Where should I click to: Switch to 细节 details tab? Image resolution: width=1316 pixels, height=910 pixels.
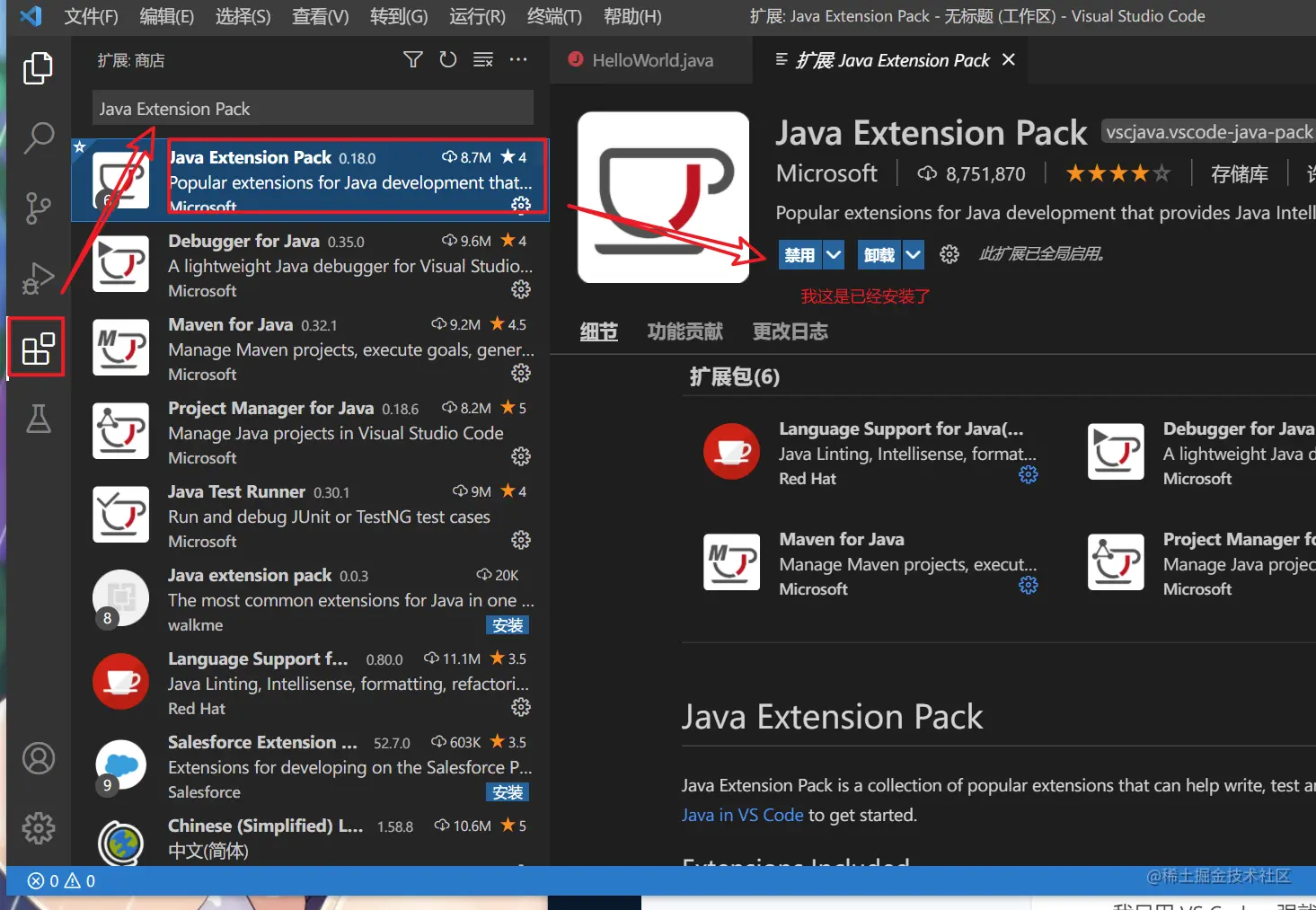pos(599,331)
